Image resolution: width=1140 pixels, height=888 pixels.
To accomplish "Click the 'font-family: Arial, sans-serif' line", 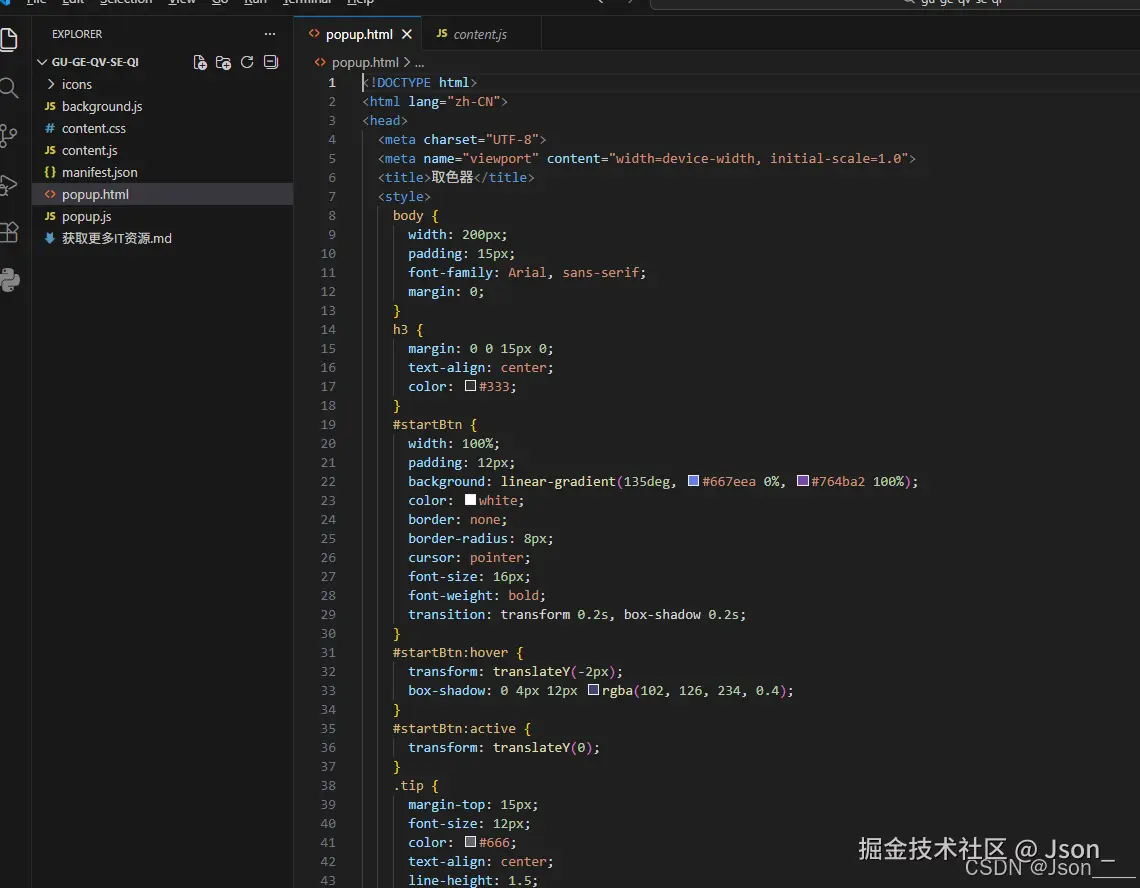I will click(x=527, y=273).
